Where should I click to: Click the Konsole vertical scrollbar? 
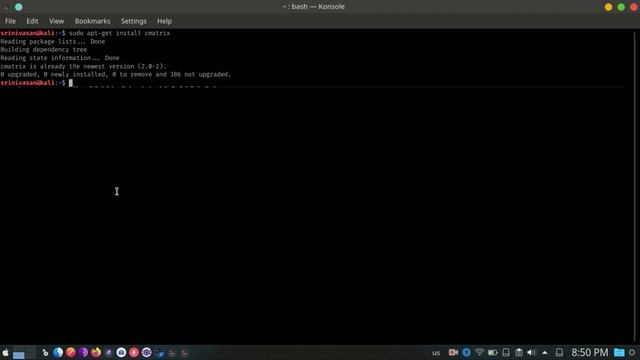[635, 186]
